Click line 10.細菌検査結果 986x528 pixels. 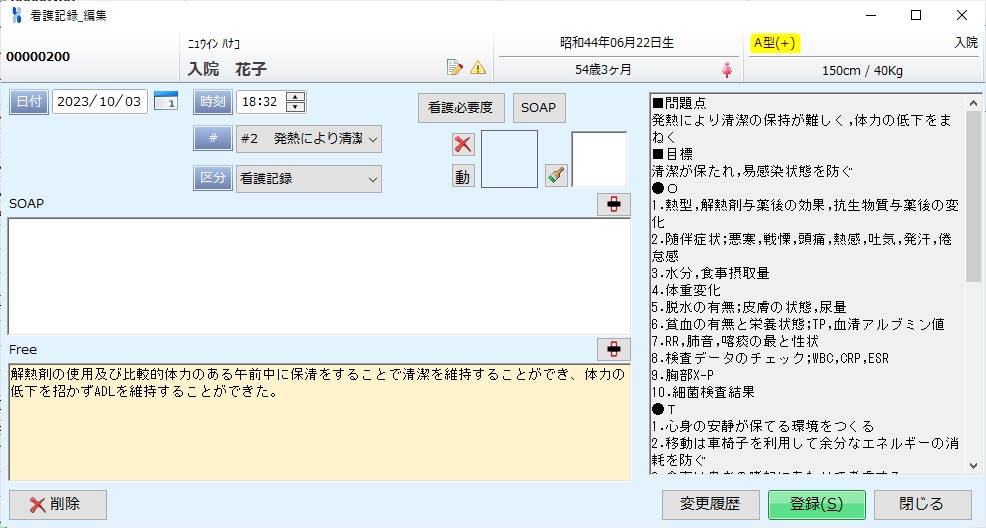click(x=703, y=392)
